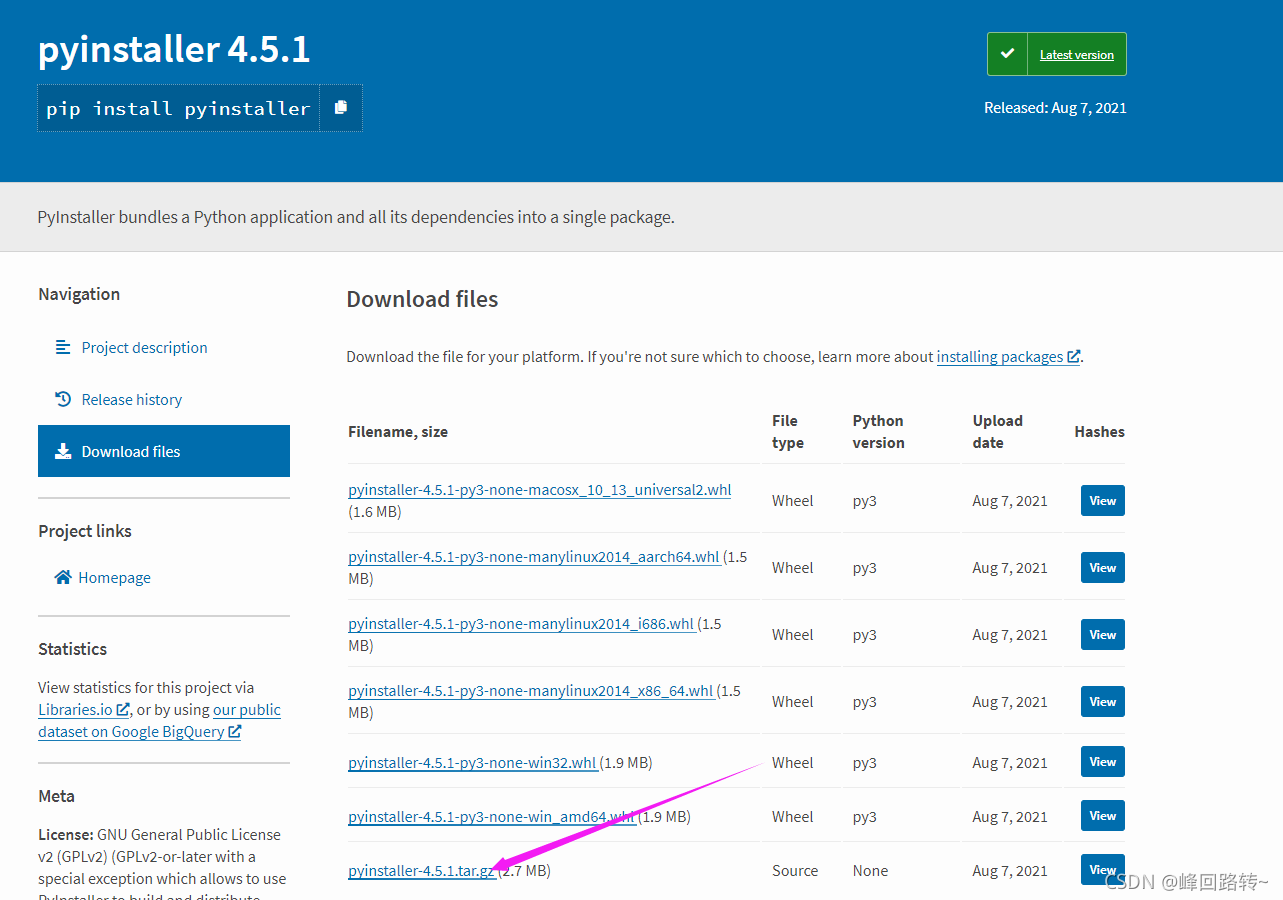Image resolution: width=1283 pixels, height=900 pixels.
Task: Click the Hashes column header
Action: point(1099,432)
